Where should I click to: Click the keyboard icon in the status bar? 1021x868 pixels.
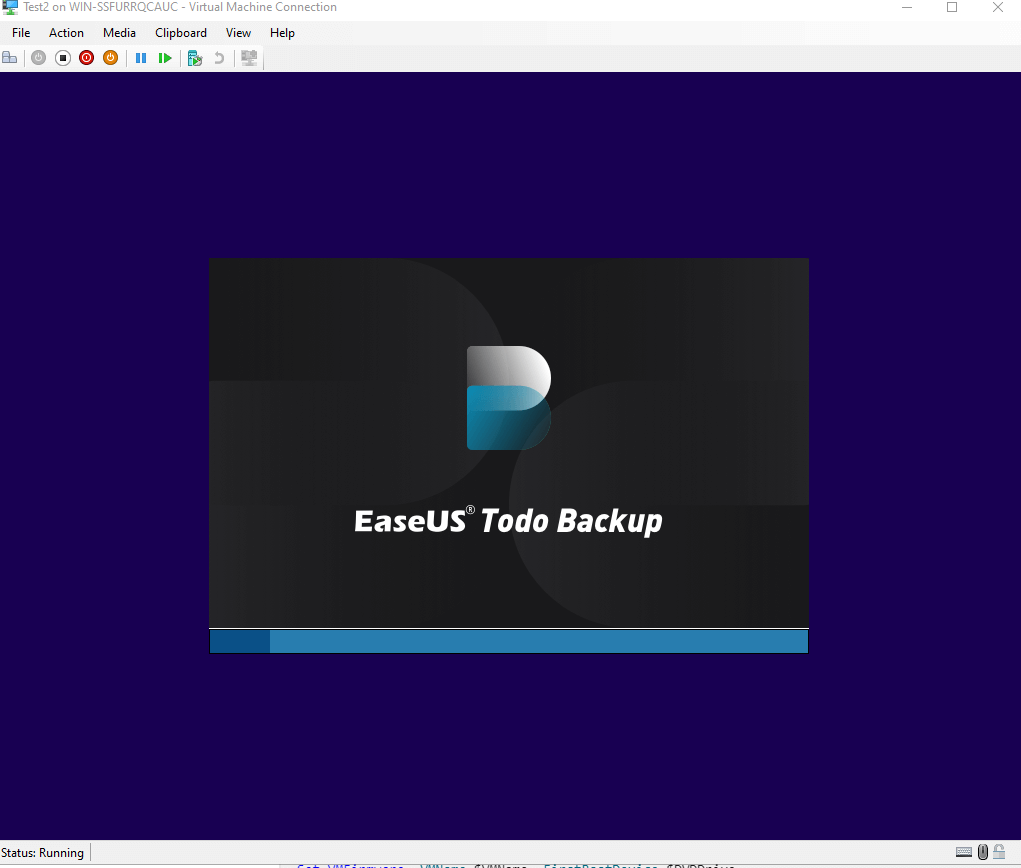pos(964,852)
